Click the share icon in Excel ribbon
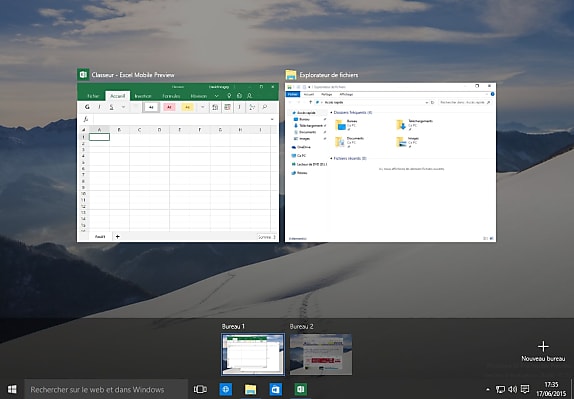The image size is (574, 399). click(x=239, y=96)
